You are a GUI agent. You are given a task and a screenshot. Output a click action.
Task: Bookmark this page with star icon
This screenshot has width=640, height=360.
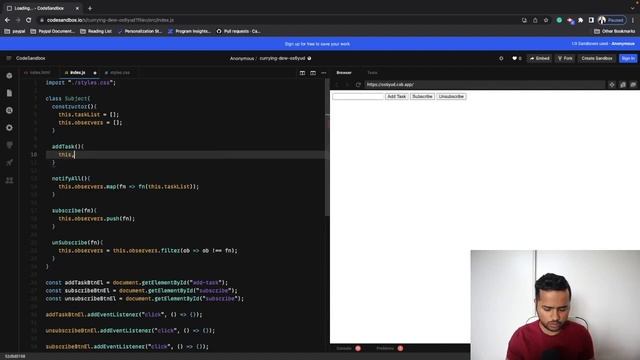[x=546, y=20]
